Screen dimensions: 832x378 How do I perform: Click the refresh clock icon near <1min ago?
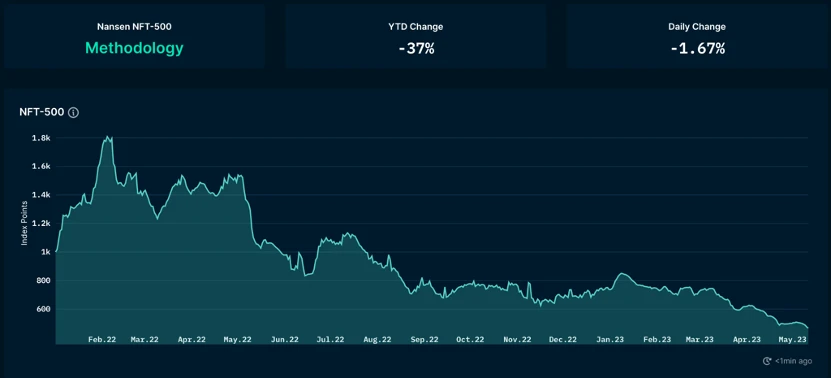(x=767, y=361)
